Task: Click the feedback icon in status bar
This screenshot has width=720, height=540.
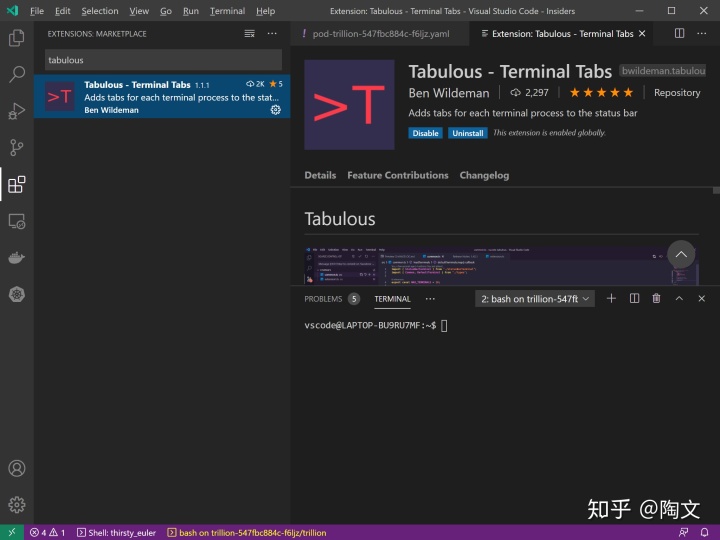Action: pyautogui.click(x=684, y=533)
